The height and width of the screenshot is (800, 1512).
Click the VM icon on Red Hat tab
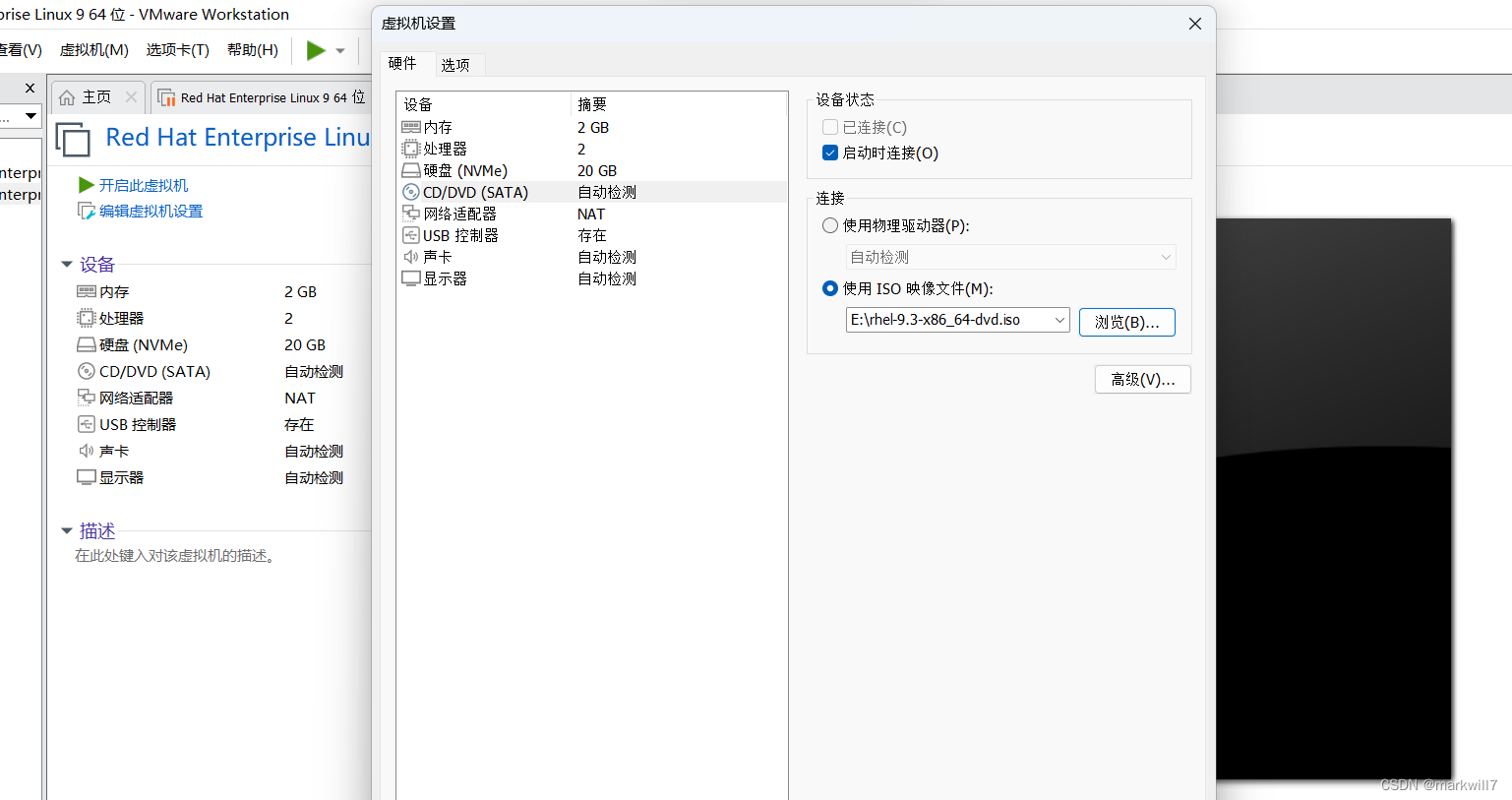click(x=166, y=97)
